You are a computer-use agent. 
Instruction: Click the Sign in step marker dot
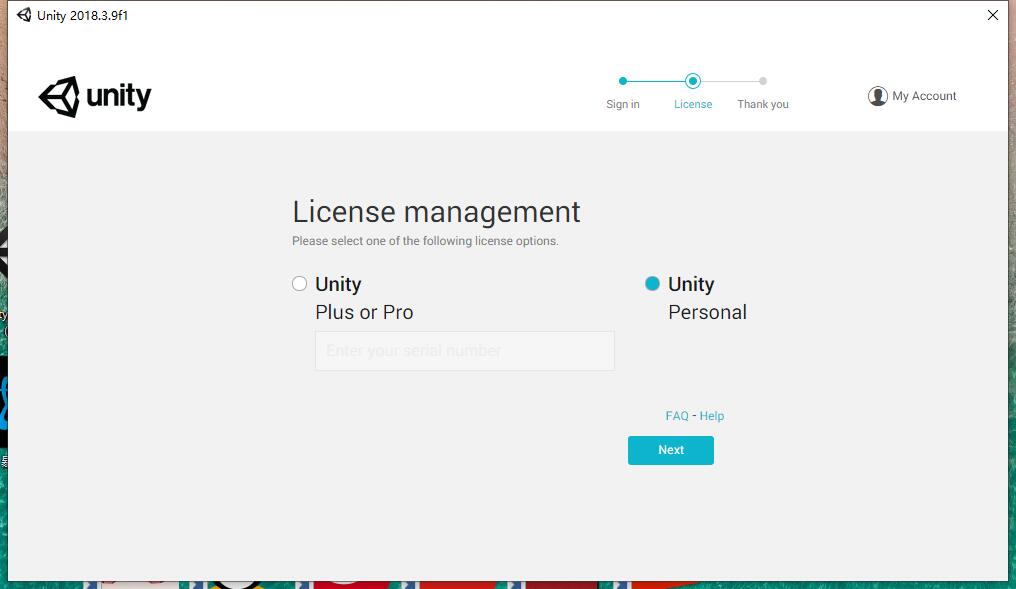click(623, 81)
